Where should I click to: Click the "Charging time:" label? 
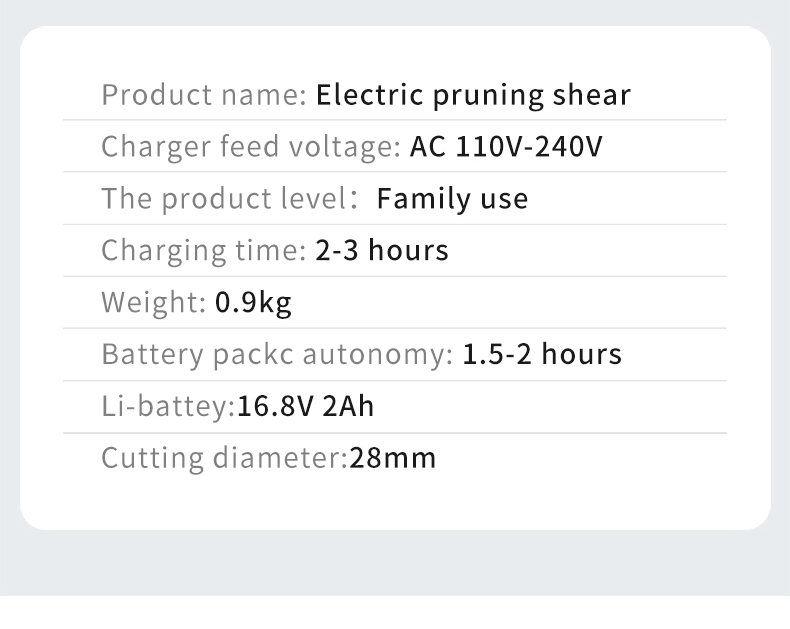(x=204, y=250)
